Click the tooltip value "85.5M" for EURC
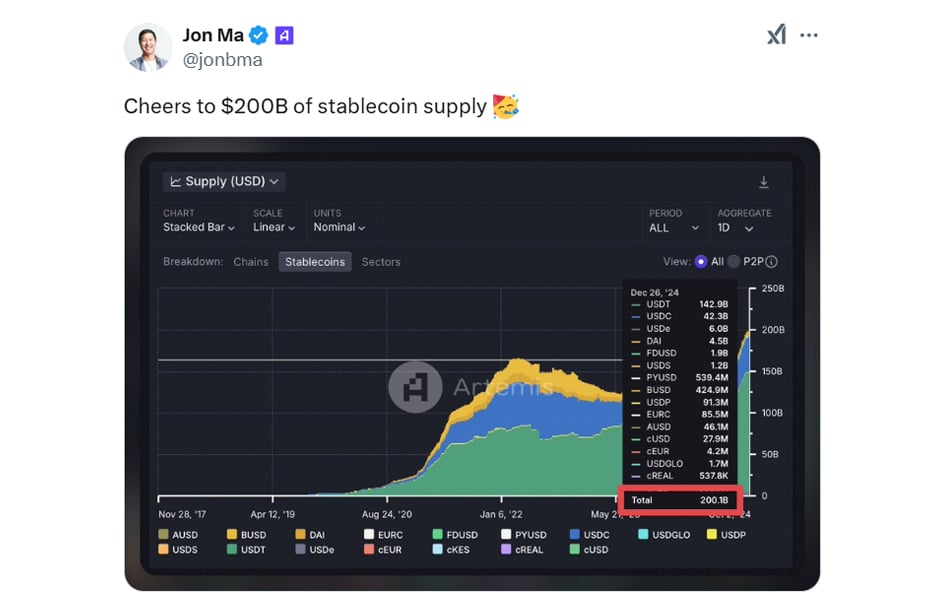The image size is (931, 611). (715, 414)
